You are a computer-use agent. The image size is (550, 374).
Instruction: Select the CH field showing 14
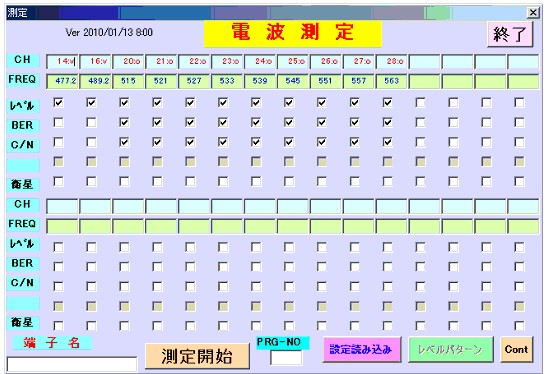[x=62, y=61]
